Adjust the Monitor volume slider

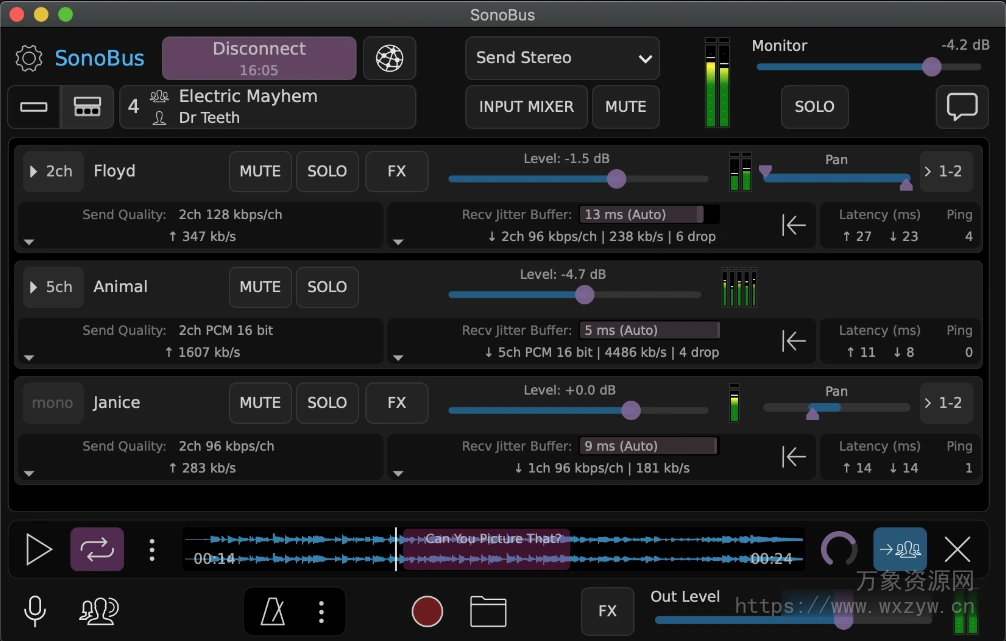(930, 67)
